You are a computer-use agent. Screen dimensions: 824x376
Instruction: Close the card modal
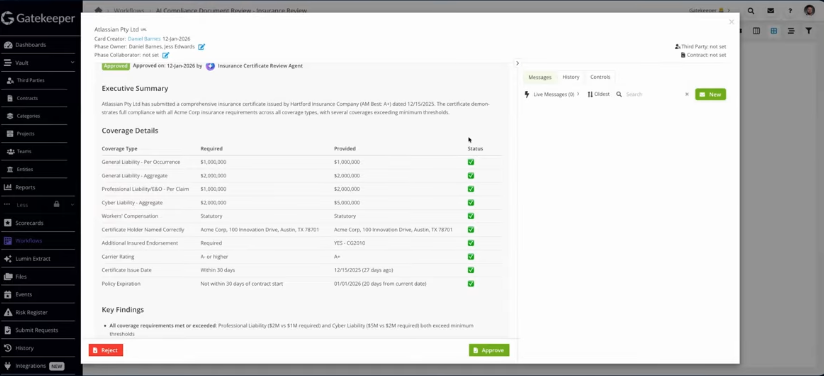pos(731,22)
